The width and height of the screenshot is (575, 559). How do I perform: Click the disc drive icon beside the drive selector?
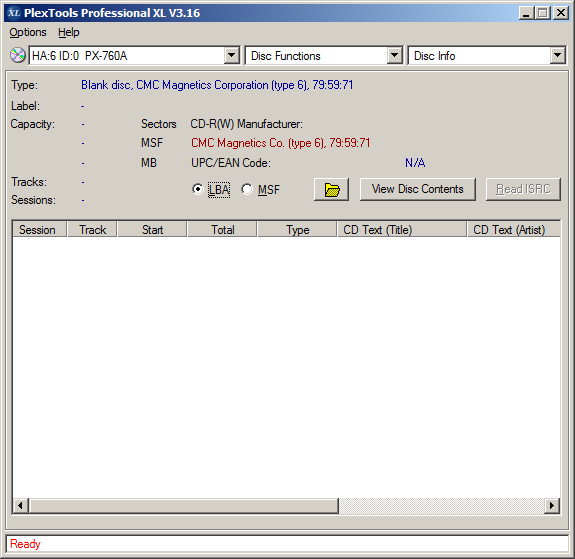[x=18, y=56]
